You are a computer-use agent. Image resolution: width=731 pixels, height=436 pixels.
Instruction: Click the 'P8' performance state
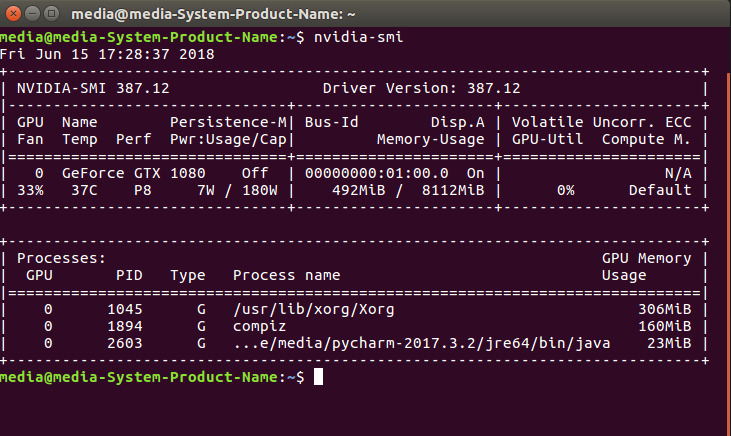point(143,190)
